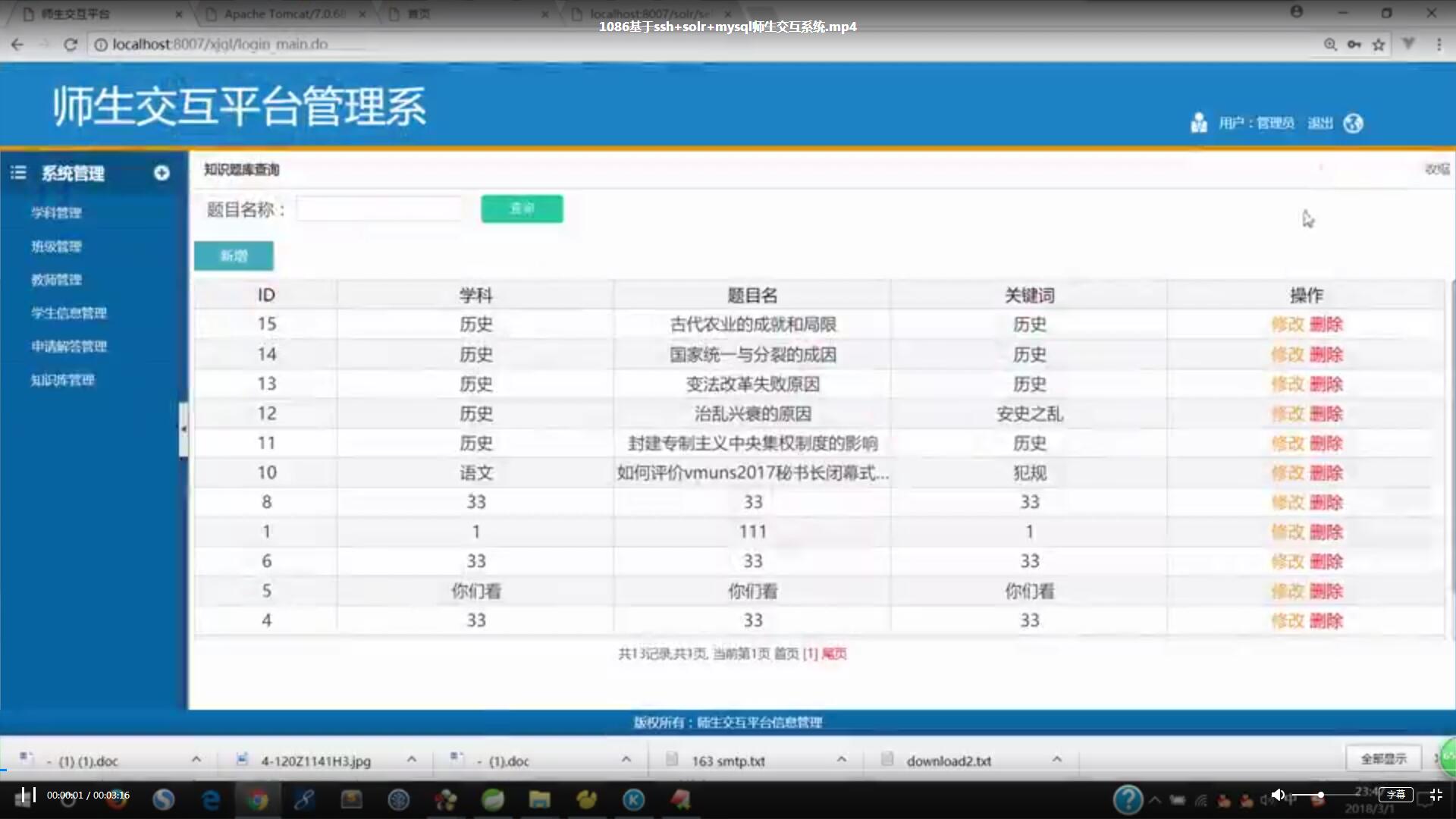Show system tray hidden icons chevron
Viewport: 1456px width, 819px height.
[1155, 799]
